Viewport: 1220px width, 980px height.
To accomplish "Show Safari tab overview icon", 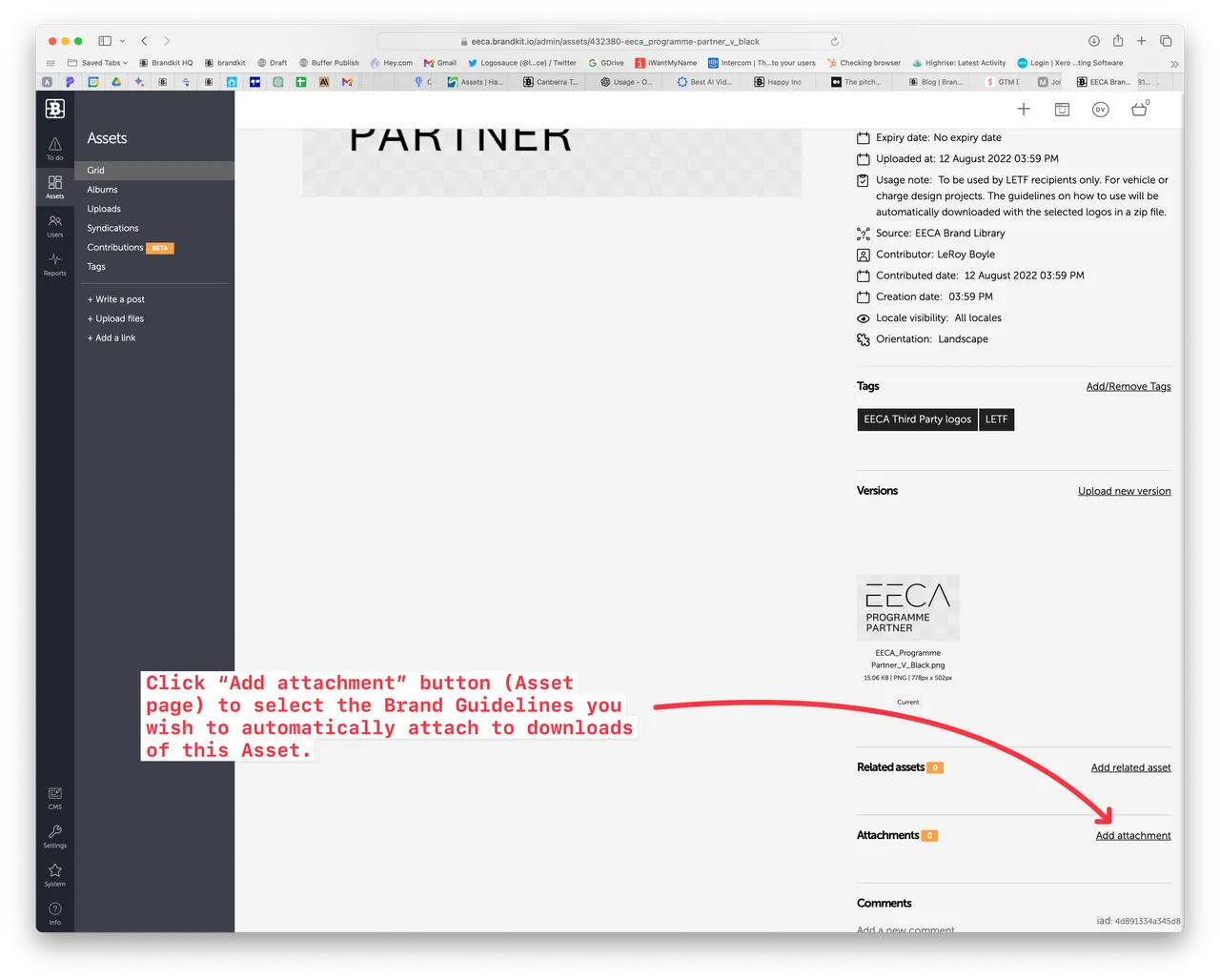I will (x=1166, y=41).
